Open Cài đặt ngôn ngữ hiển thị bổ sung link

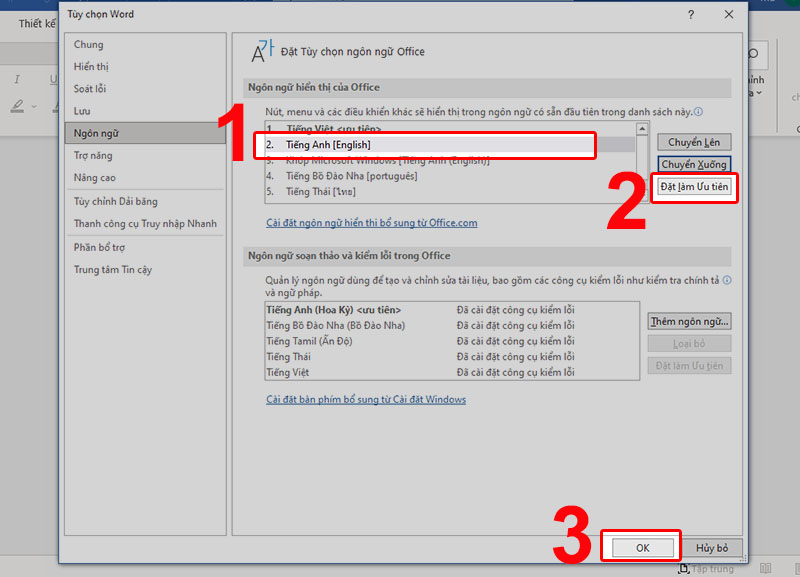pos(371,223)
